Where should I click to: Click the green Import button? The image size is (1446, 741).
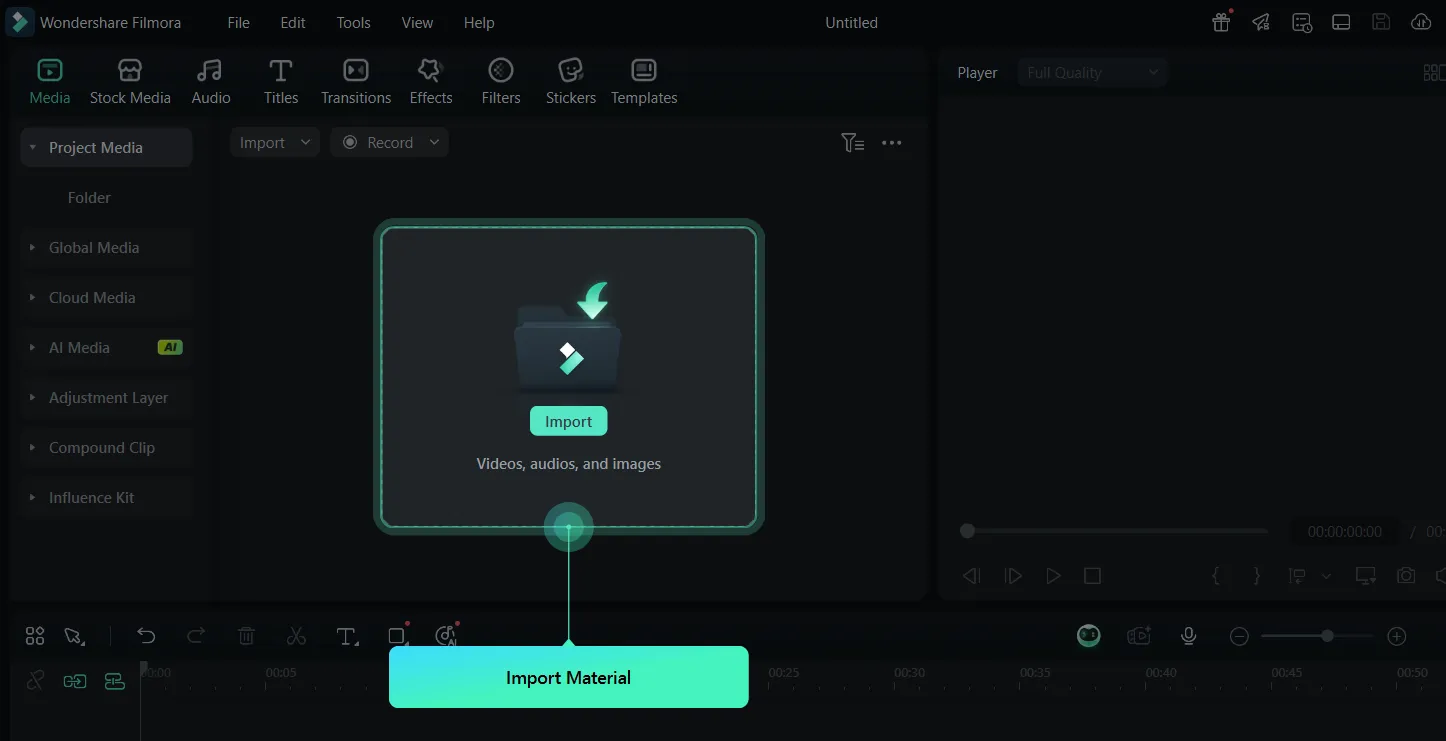click(x=568, y=422)
